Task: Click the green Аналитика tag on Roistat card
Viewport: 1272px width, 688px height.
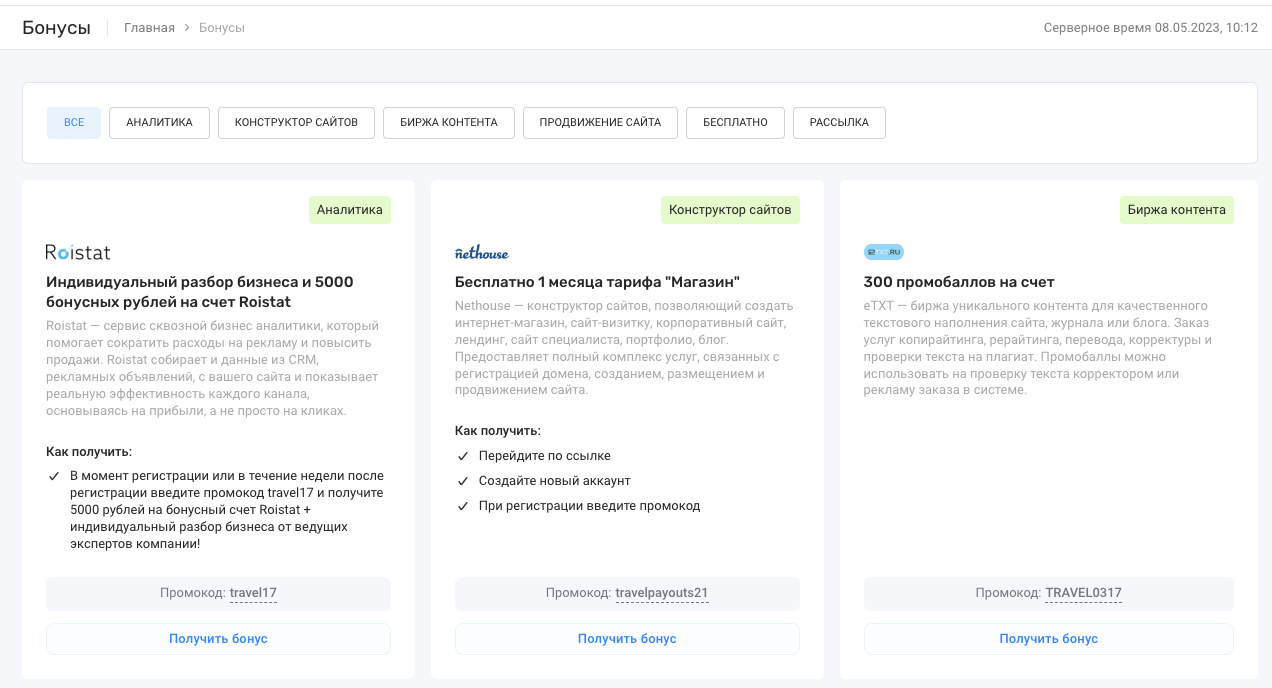Action: [x=350, y=210]
